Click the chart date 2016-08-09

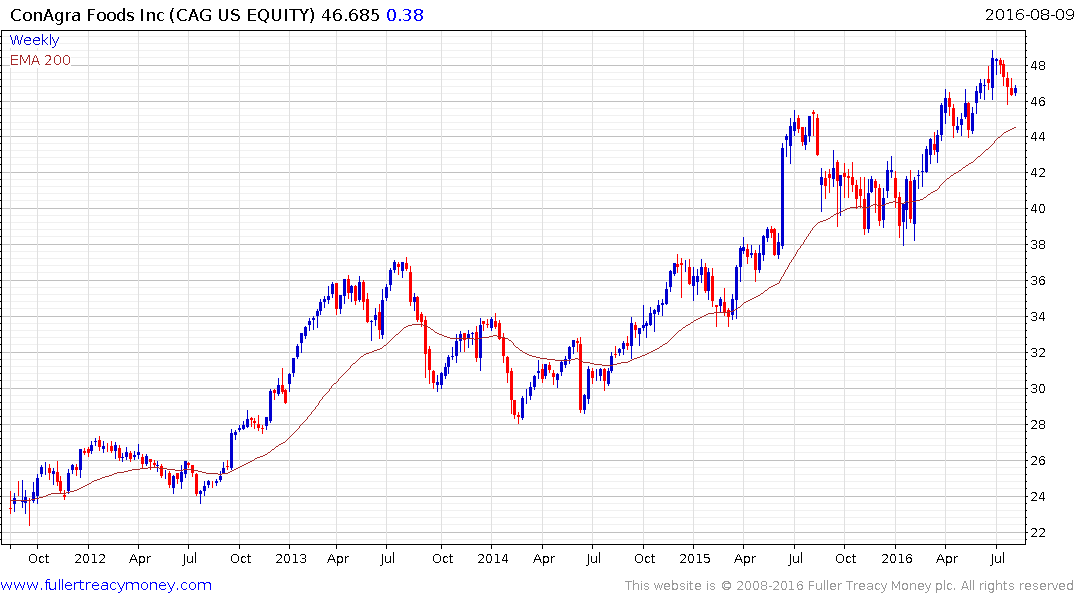(1029, 14)
